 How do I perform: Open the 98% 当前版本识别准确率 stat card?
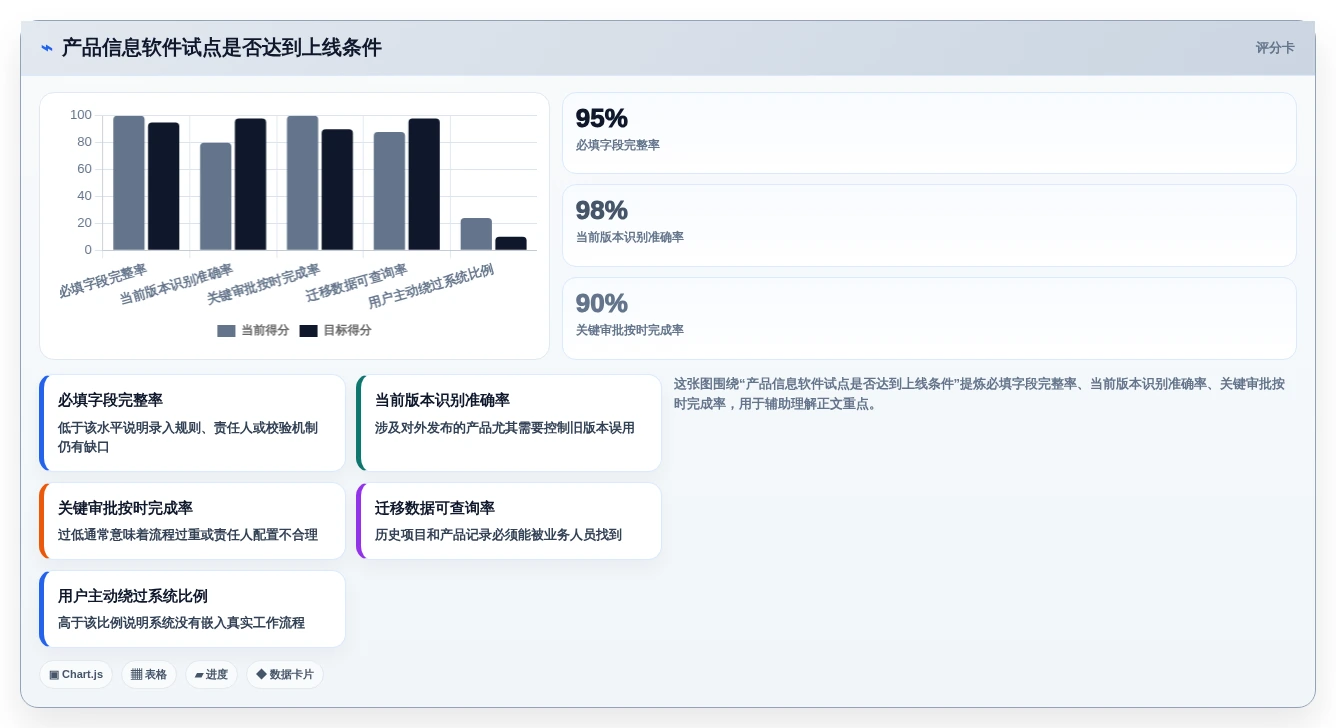tap(929, 225)
